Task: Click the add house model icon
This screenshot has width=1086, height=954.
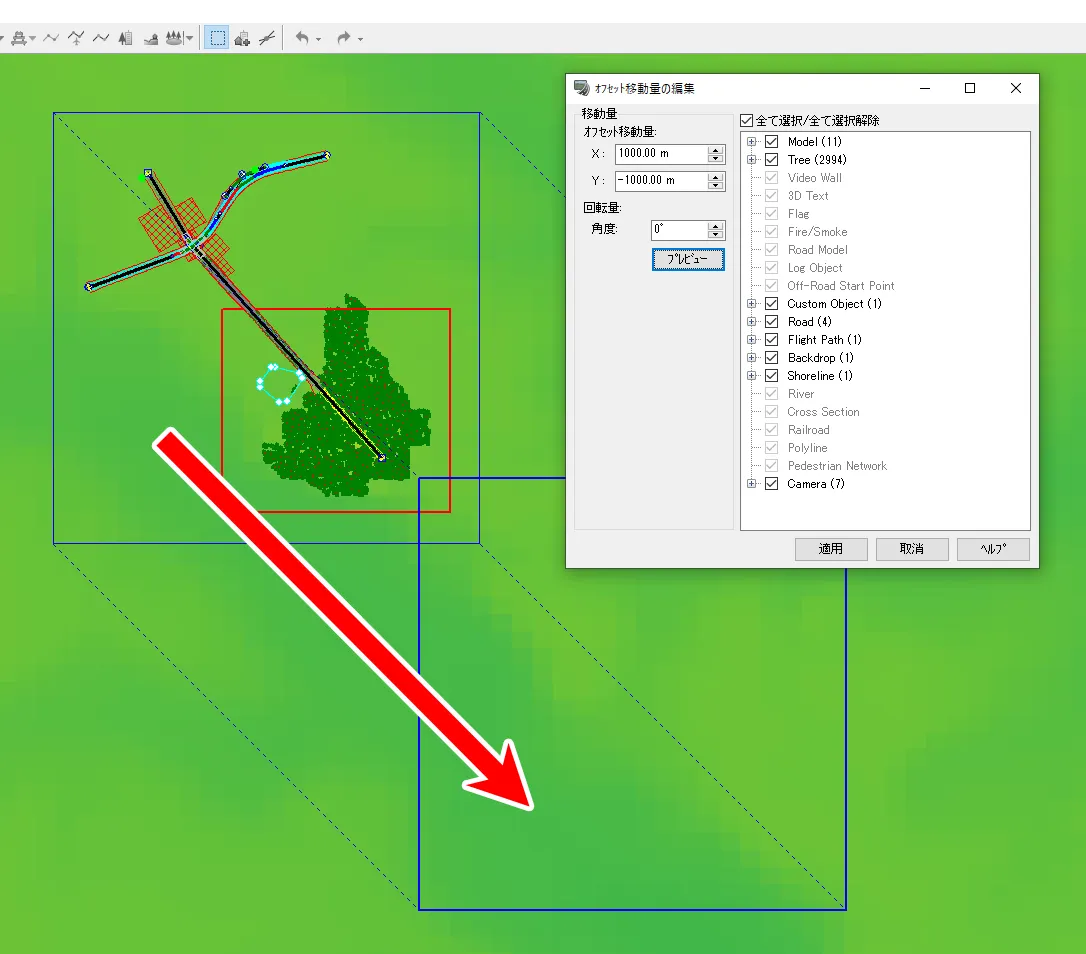Action: pos(242,38)
